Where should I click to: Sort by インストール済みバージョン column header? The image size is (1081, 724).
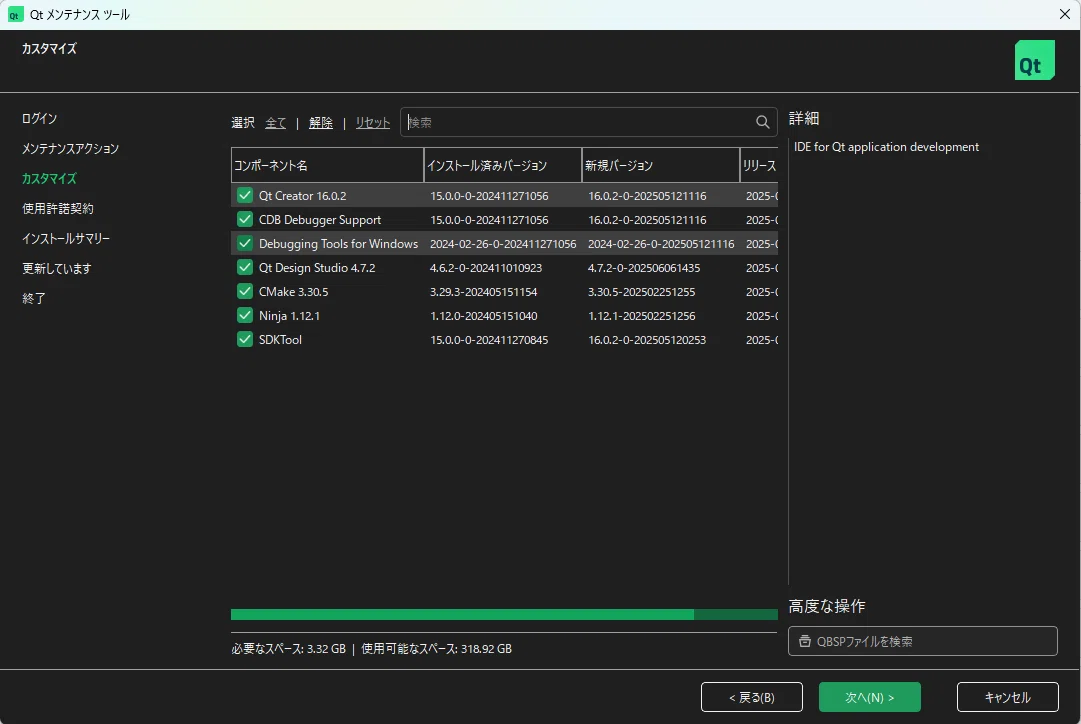coord(503,165)
